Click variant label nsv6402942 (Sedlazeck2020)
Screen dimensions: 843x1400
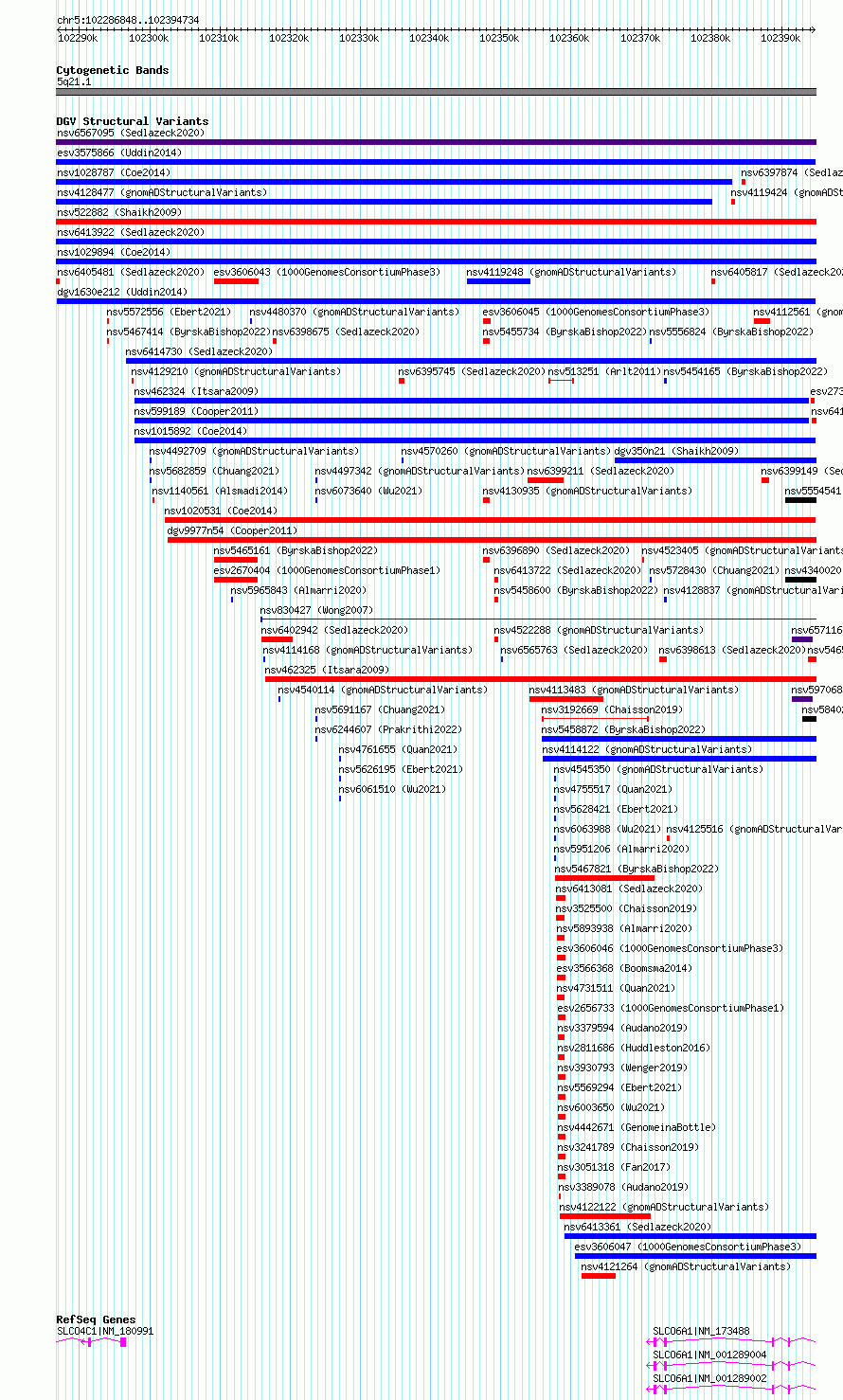(335, 631)
